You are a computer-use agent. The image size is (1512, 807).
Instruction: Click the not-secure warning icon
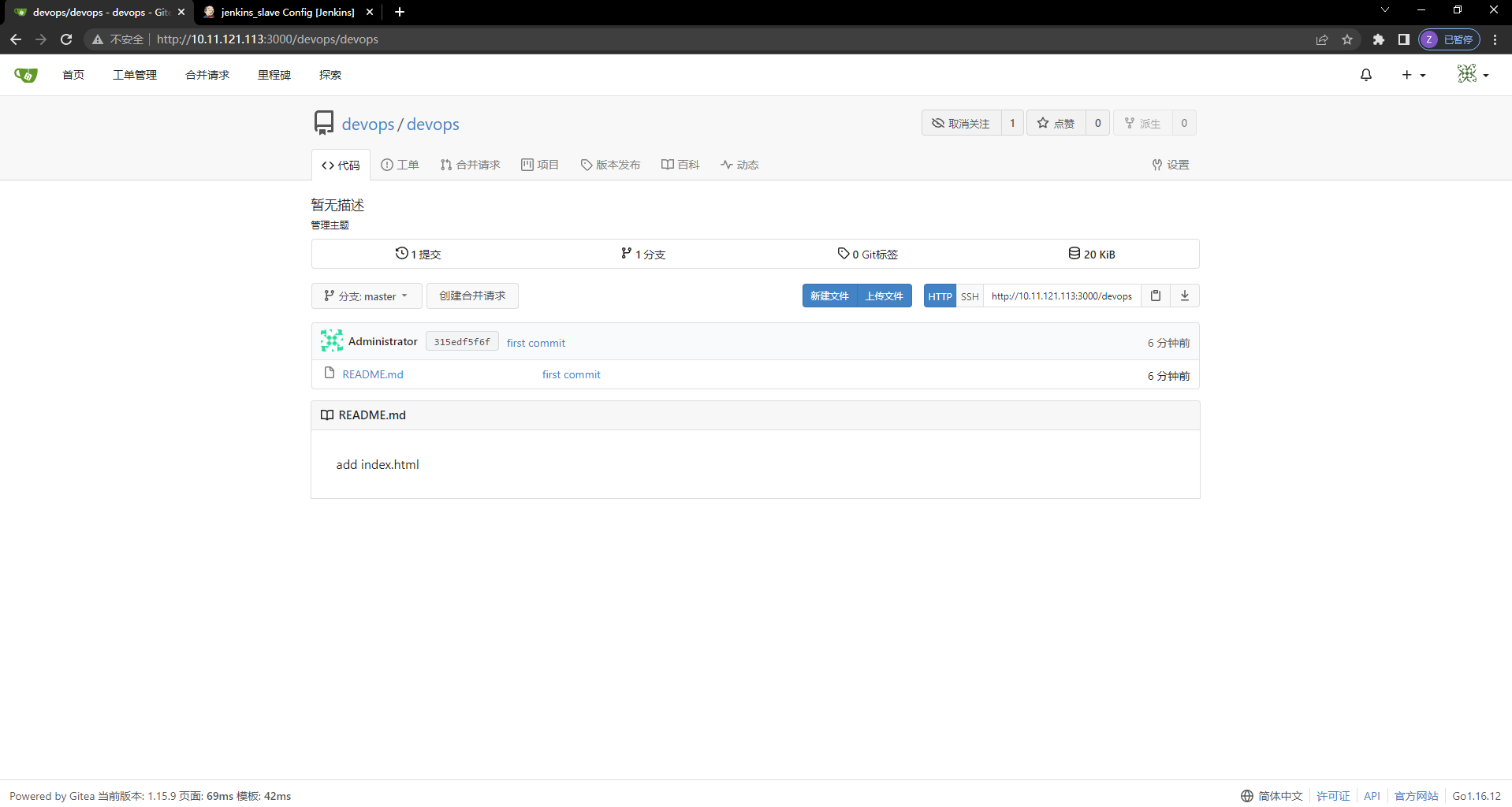pos(98,39)
